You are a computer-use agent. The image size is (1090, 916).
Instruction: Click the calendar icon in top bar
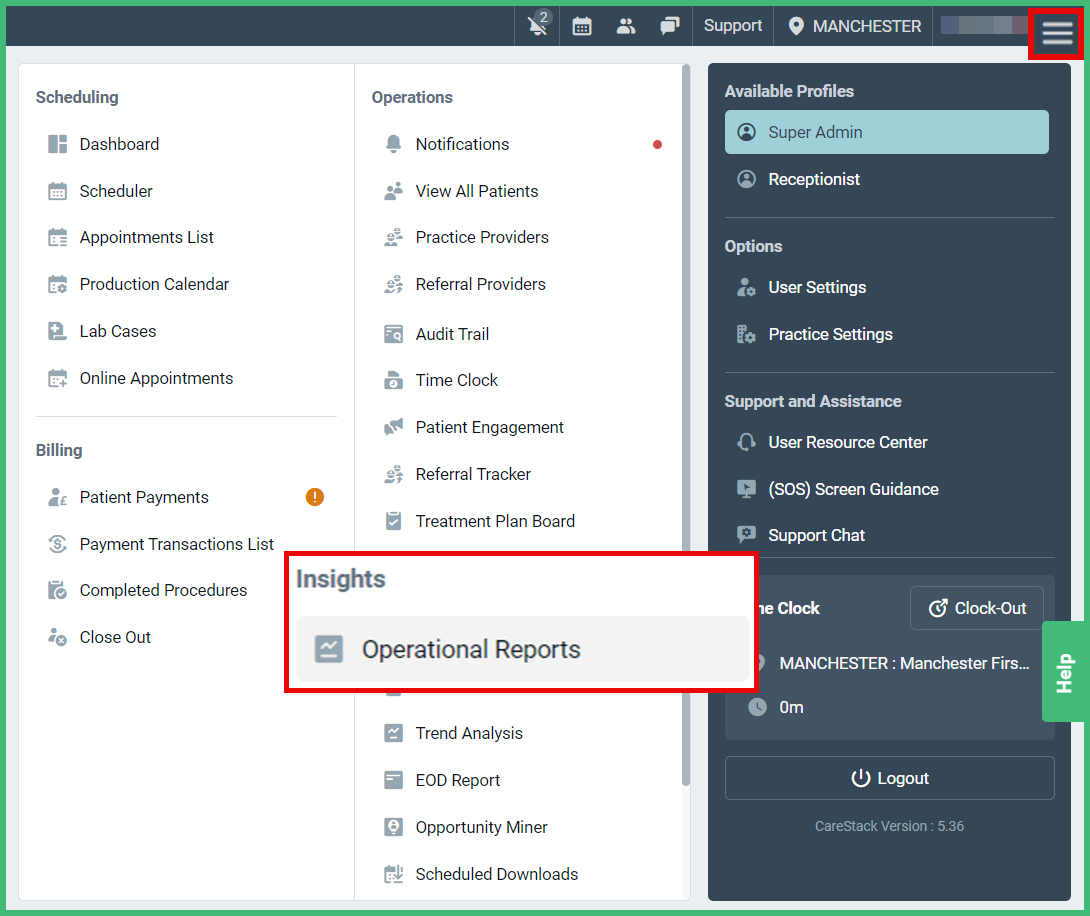pos(582,26)
